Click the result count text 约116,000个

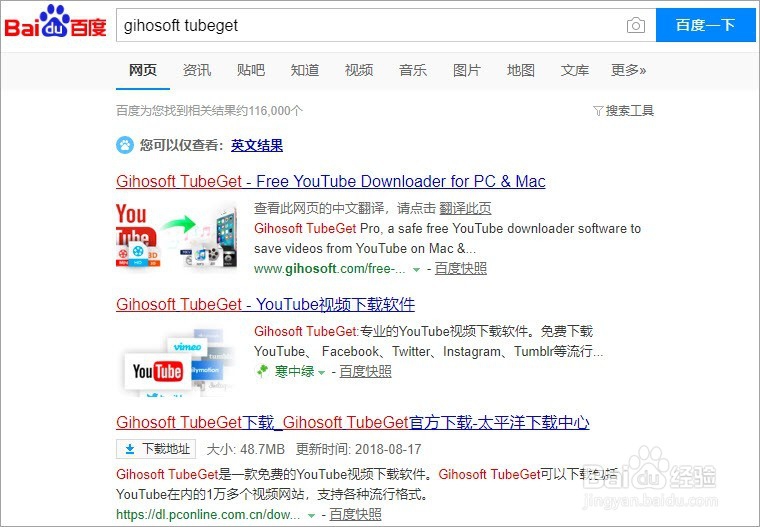pos(269,111)
